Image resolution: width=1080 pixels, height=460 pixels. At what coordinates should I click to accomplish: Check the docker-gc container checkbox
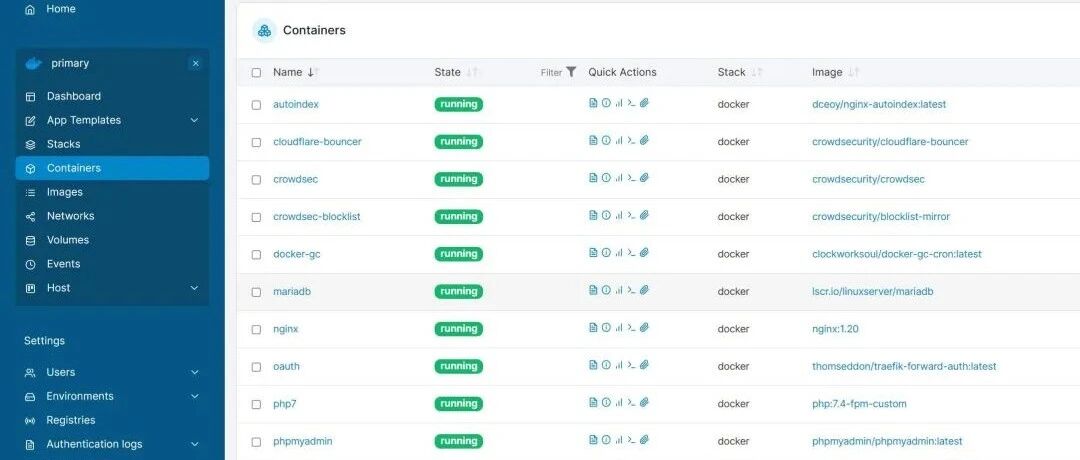pos(256,255)
